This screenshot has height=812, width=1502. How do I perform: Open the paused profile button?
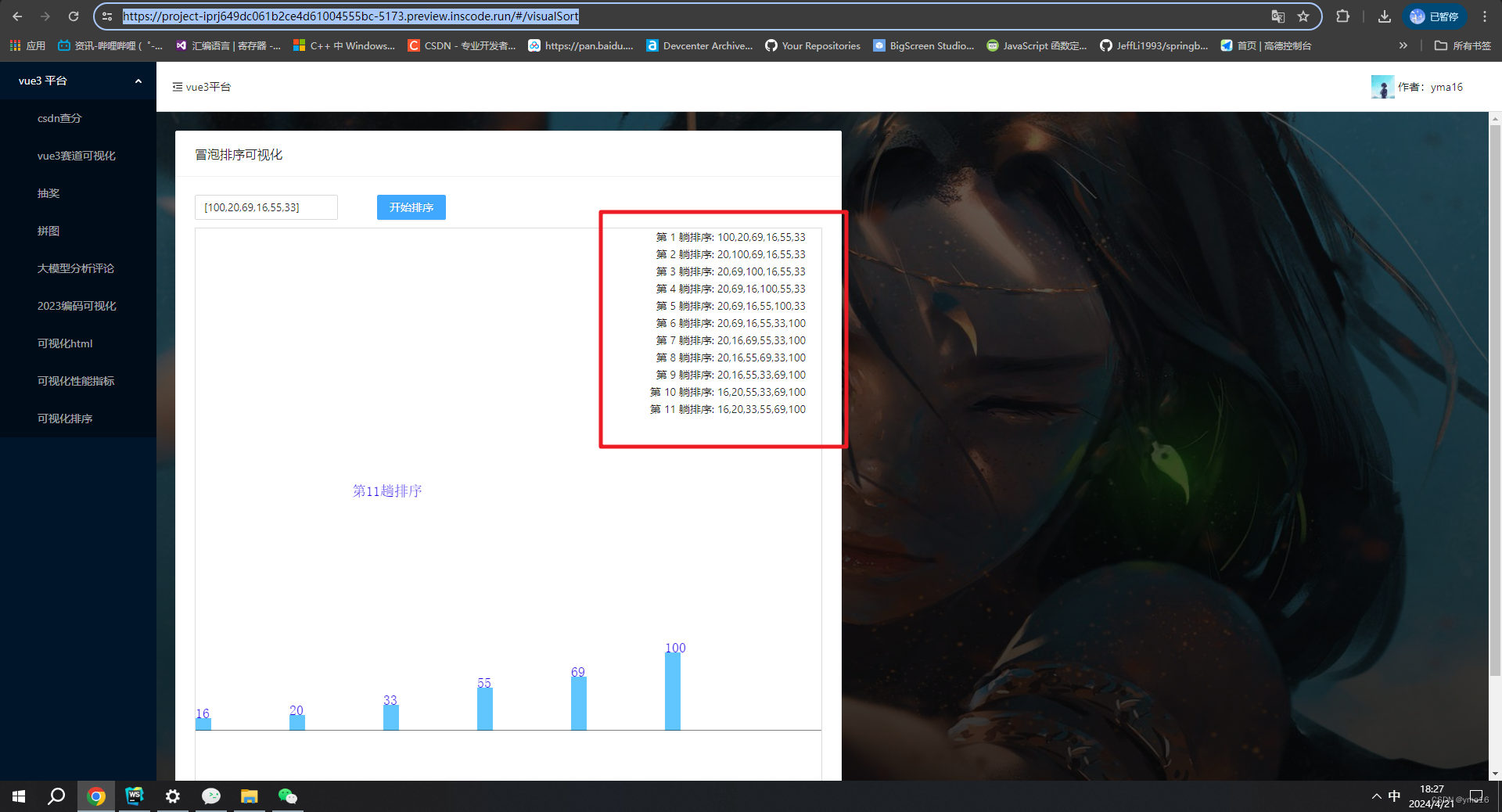click(x=1434, y=16)
